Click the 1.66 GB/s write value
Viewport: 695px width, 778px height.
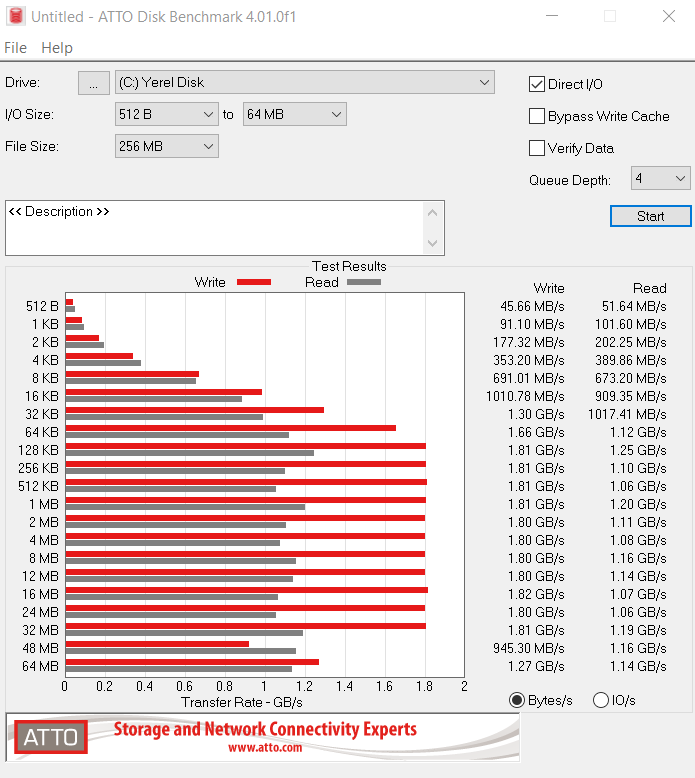[x=536, y=432]
